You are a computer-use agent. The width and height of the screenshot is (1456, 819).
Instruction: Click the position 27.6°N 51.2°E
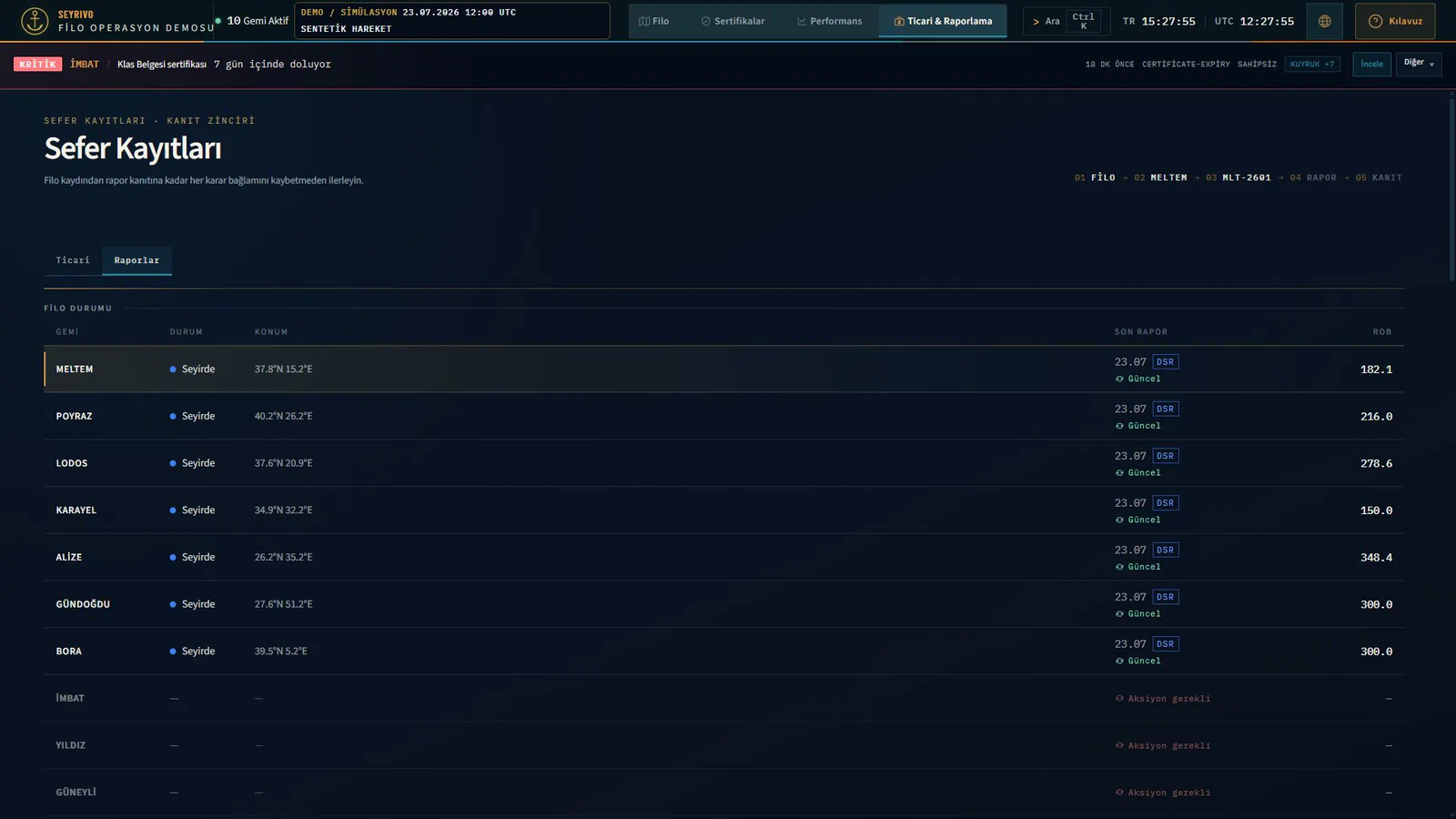[283, 604]
